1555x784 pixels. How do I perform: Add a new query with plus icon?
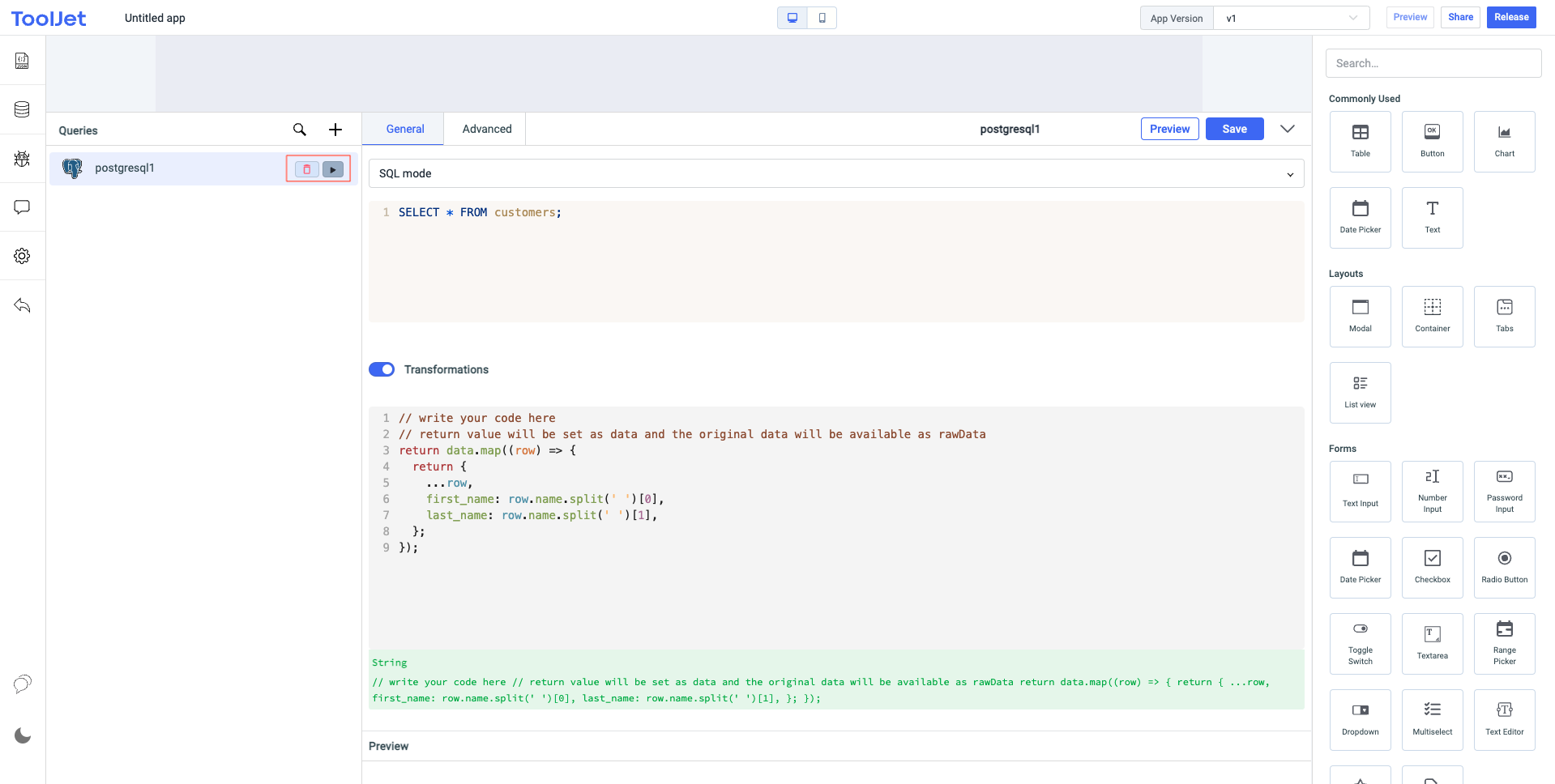[335, 130]
